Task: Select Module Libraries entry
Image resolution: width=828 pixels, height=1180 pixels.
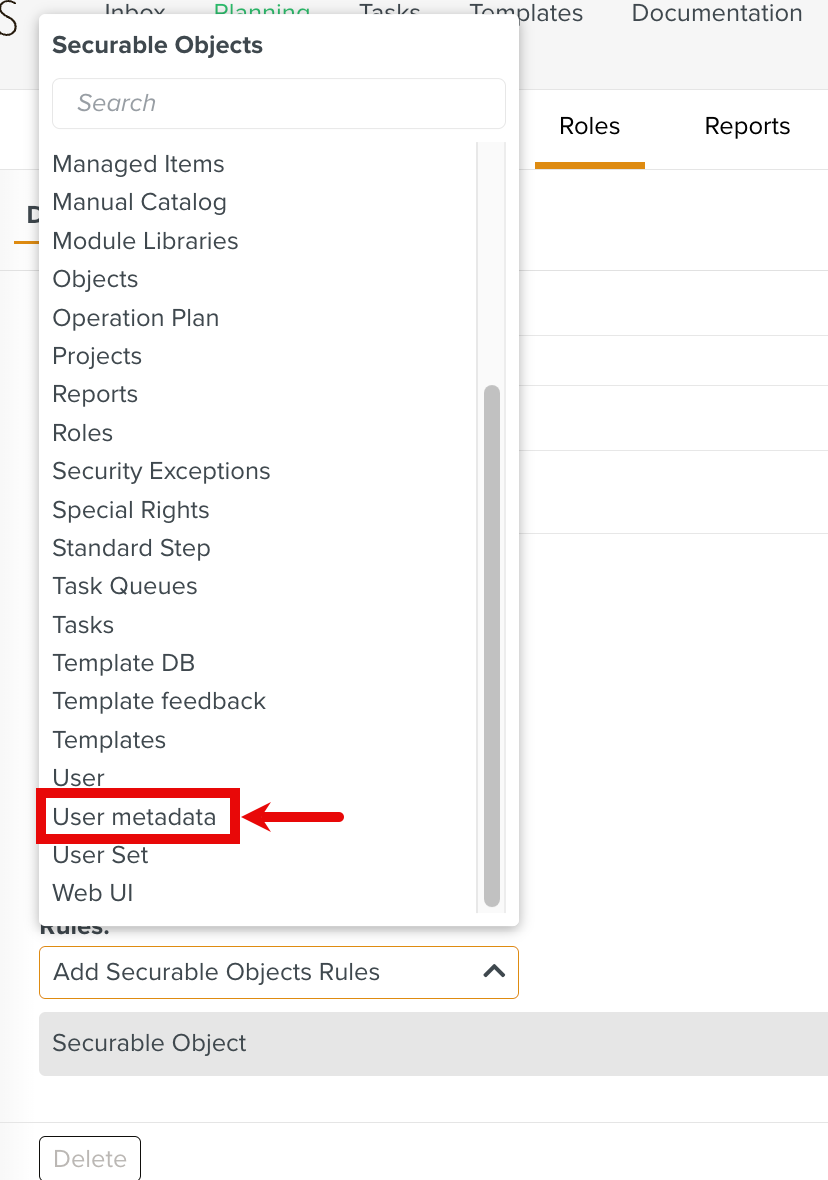Action: [145, 241]
